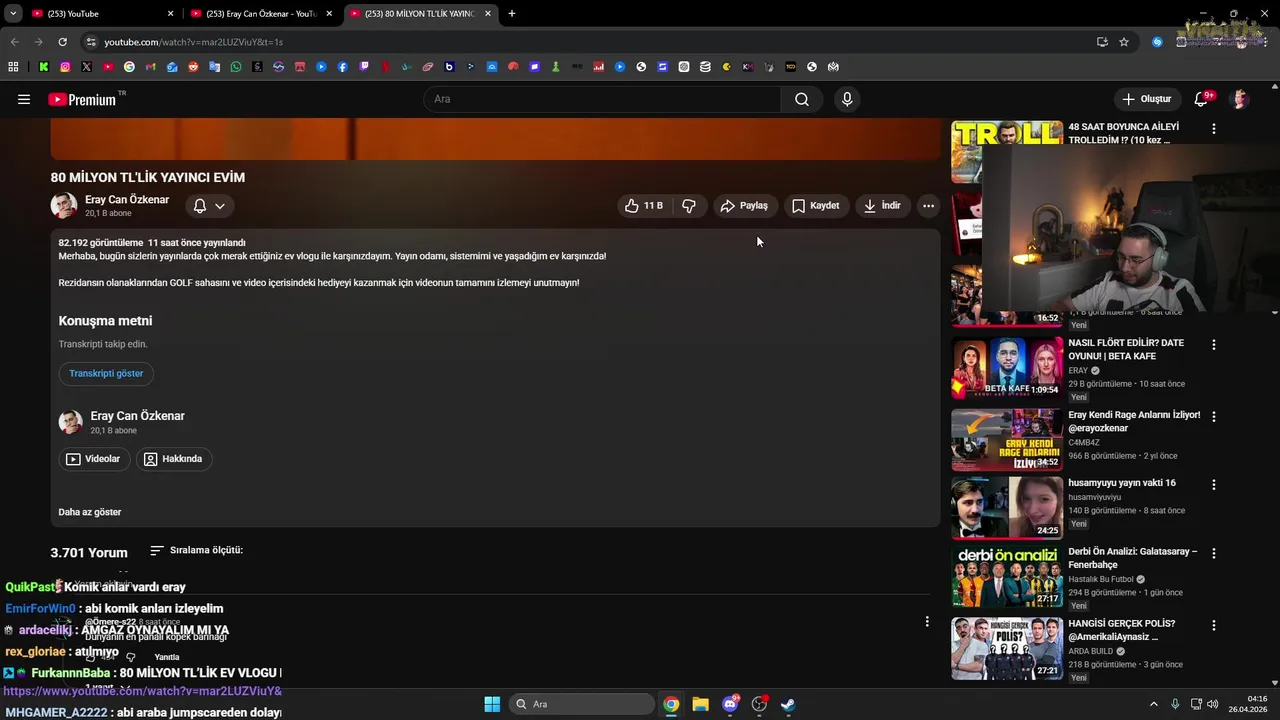Click the Oluştur create button
1280x720 pixels.
pyautogui.click(x=1146, y=99)
